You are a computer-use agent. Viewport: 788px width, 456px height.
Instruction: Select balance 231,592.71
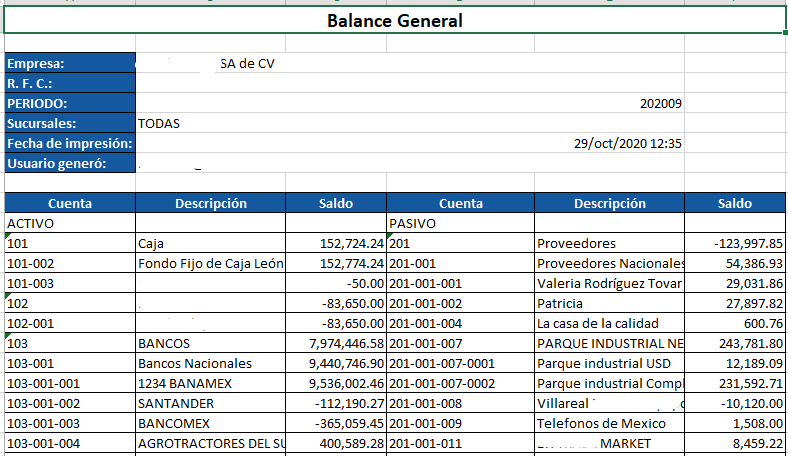coord(735,383)
